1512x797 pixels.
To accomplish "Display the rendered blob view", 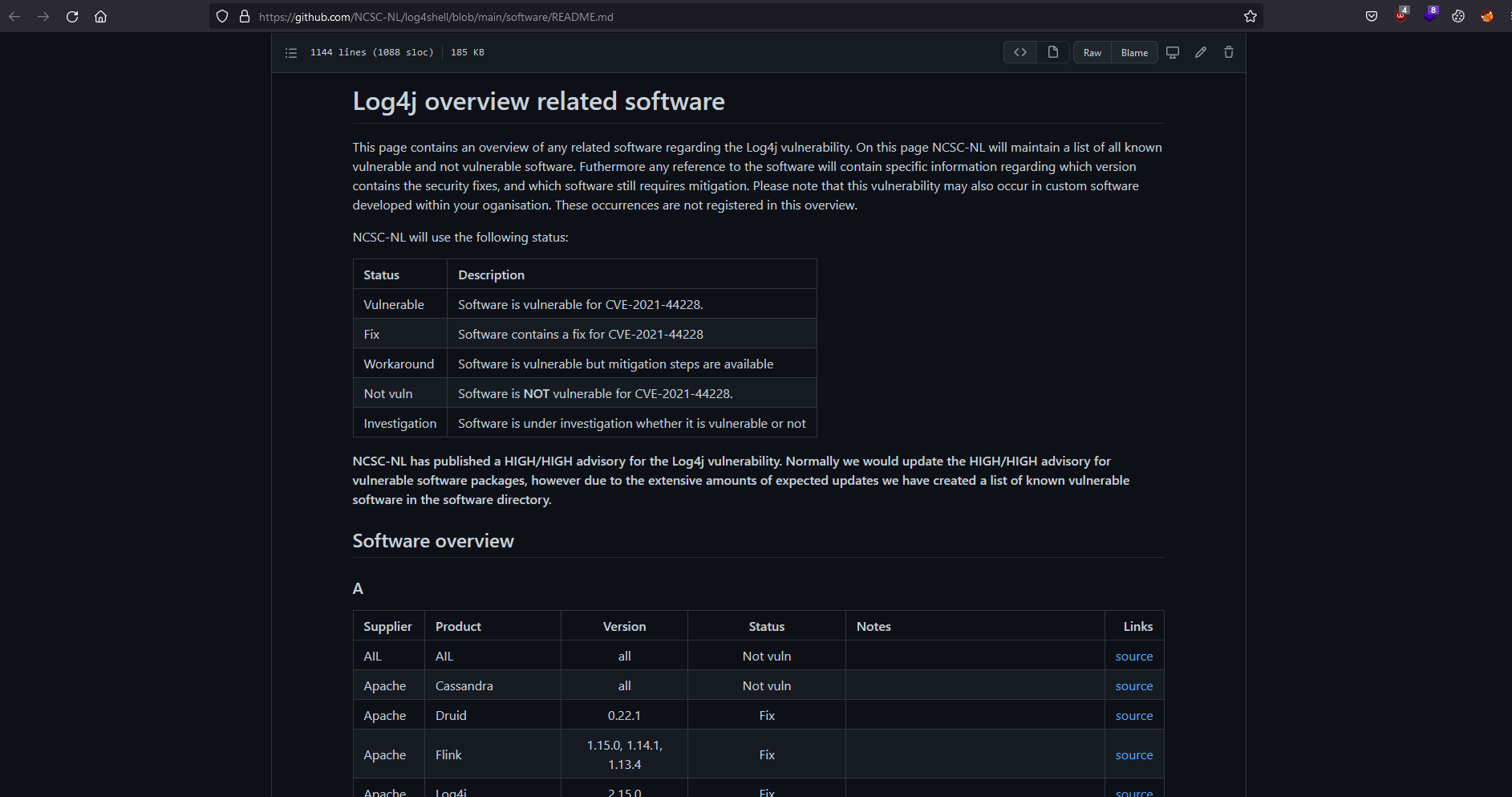I will (1053, 52).
